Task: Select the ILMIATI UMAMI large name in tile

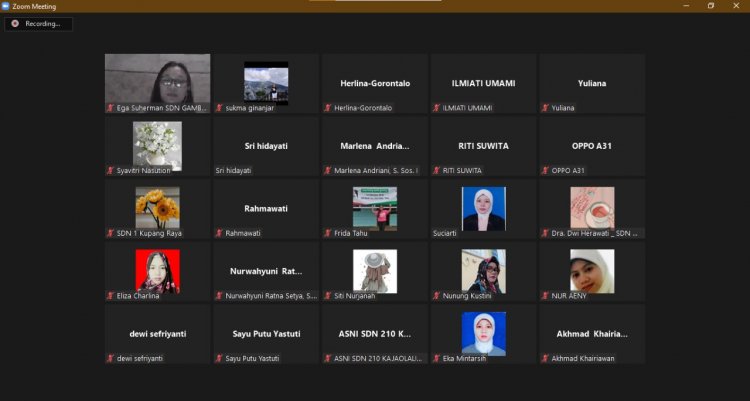Action: 484,83
